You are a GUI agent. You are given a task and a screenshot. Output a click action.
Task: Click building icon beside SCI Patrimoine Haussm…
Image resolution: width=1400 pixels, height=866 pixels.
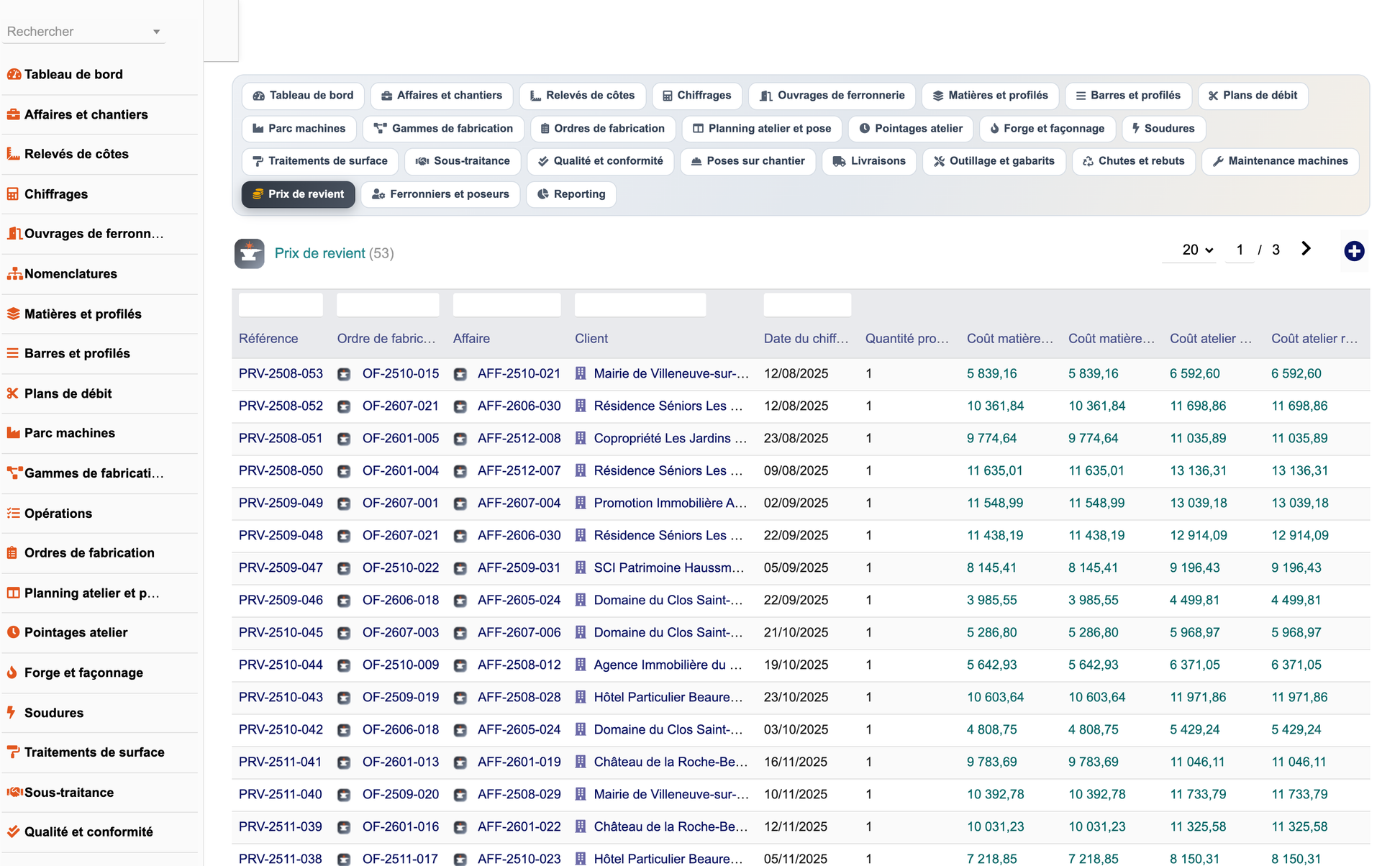coord(581,568)
